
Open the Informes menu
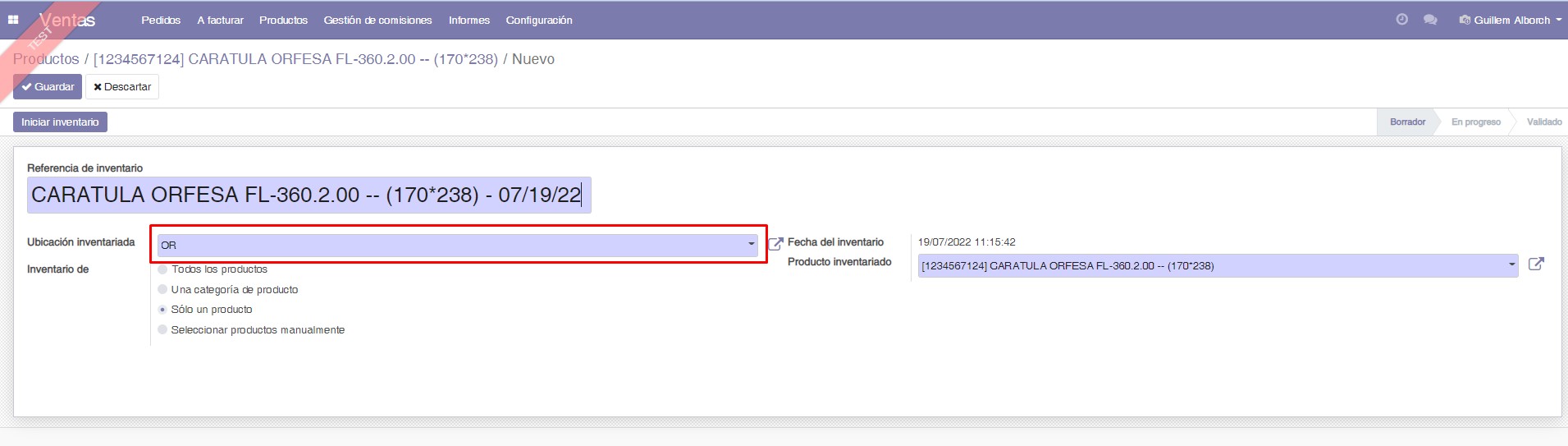[x=469, y=20]
